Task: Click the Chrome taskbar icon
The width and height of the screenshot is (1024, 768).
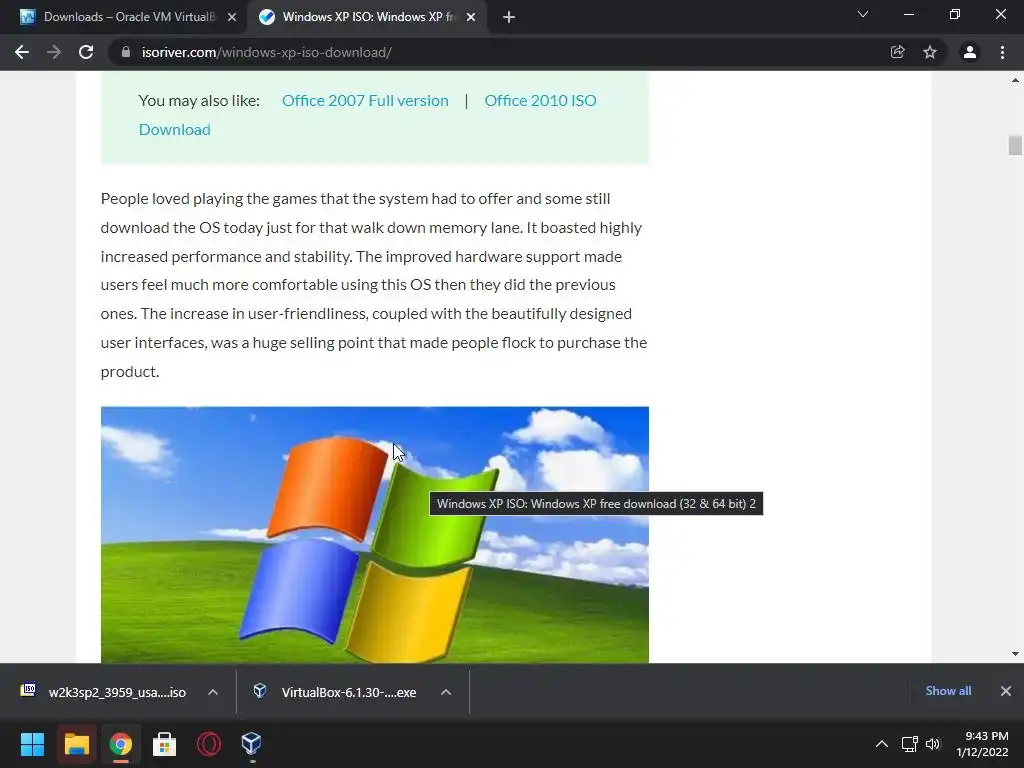Action: click(x=121, y=744)
